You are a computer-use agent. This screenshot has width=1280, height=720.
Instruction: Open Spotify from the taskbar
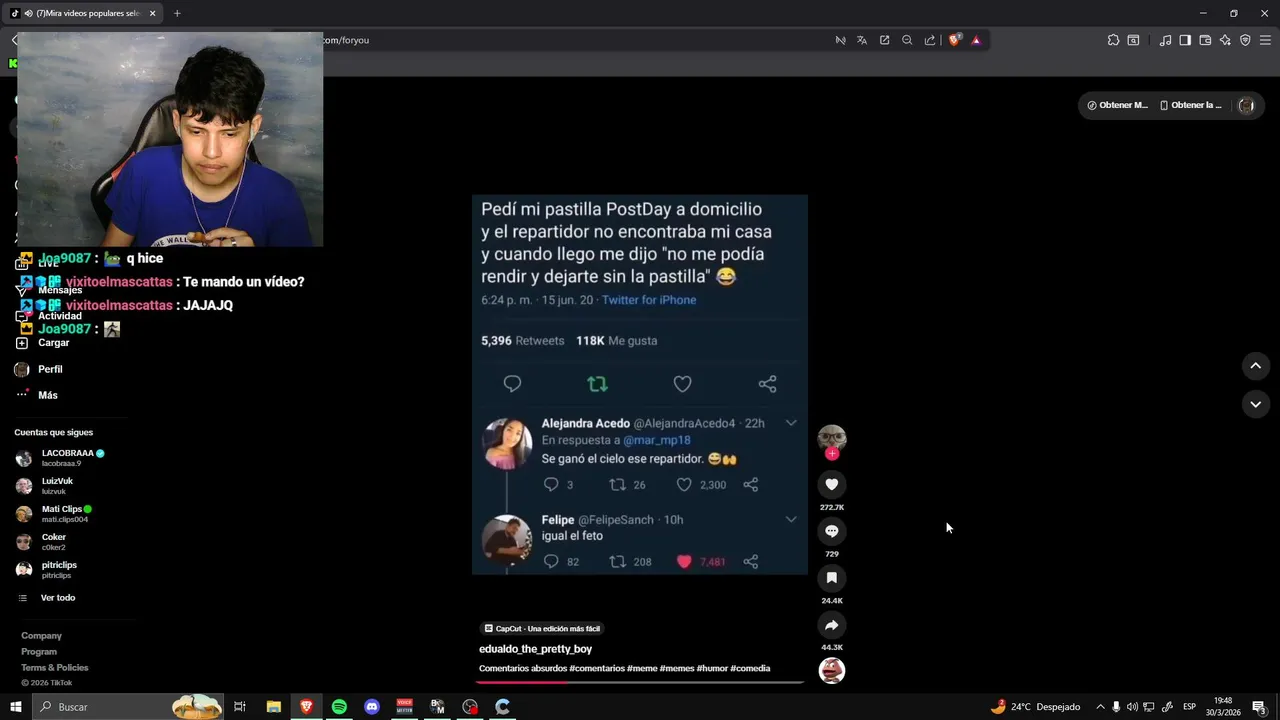(x=339, y=707)
